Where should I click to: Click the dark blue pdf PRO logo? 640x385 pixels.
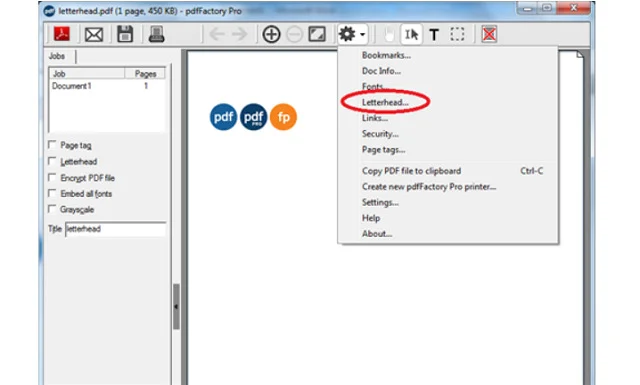coord(253,117)
